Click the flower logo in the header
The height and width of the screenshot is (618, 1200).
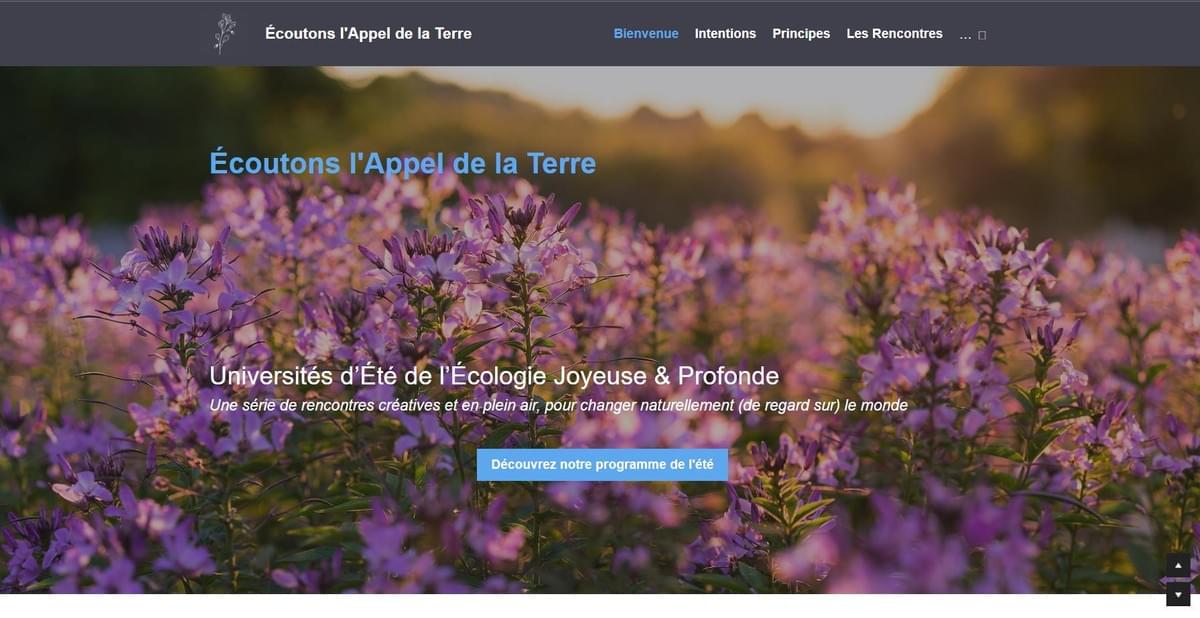pos(222,32)
